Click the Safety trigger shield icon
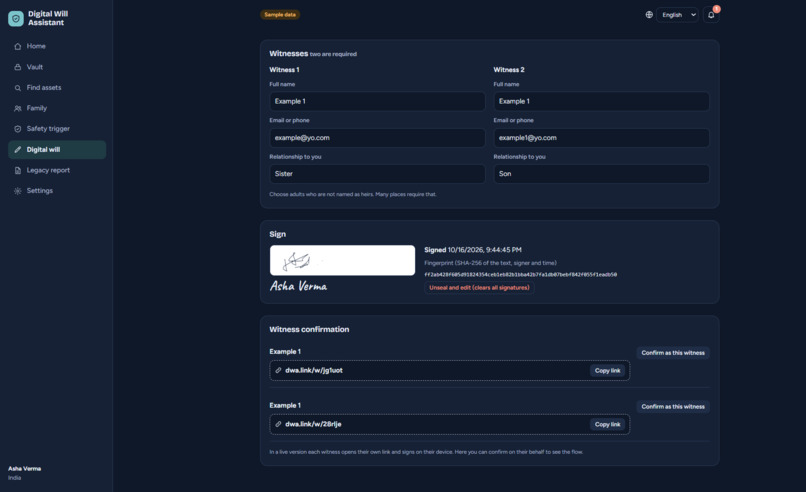Viewport: 806px width, 492px height. (x=17, y=129)
